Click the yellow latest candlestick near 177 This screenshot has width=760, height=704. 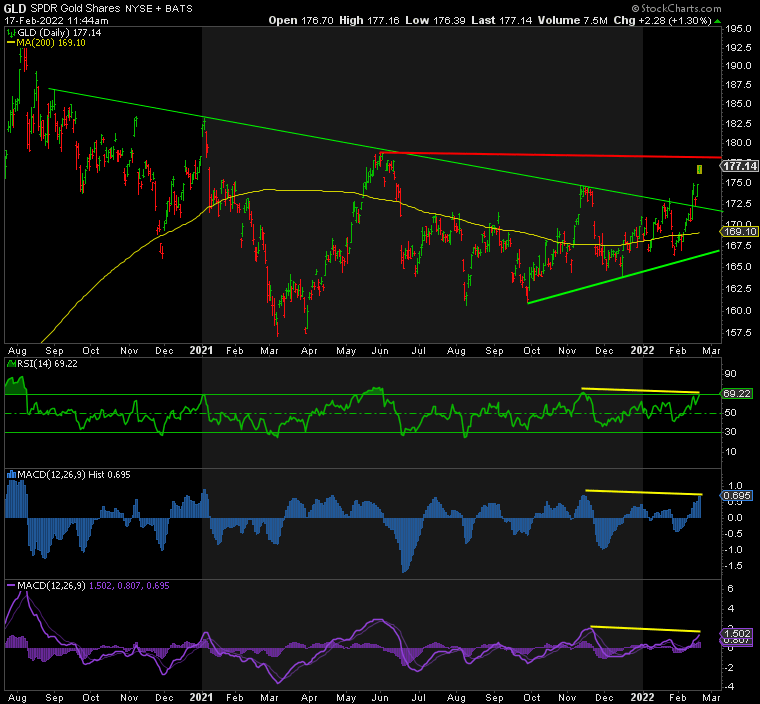pyautogui.click(x=699, y=169)
